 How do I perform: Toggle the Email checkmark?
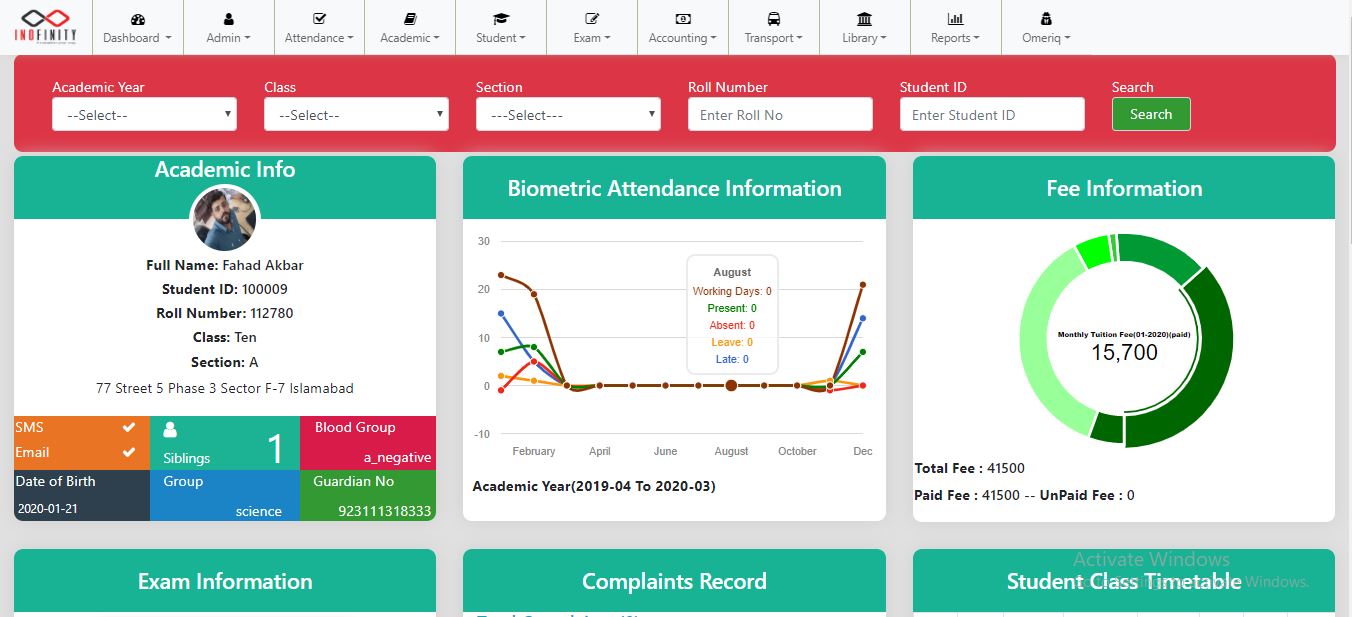[x=128, y=452]
